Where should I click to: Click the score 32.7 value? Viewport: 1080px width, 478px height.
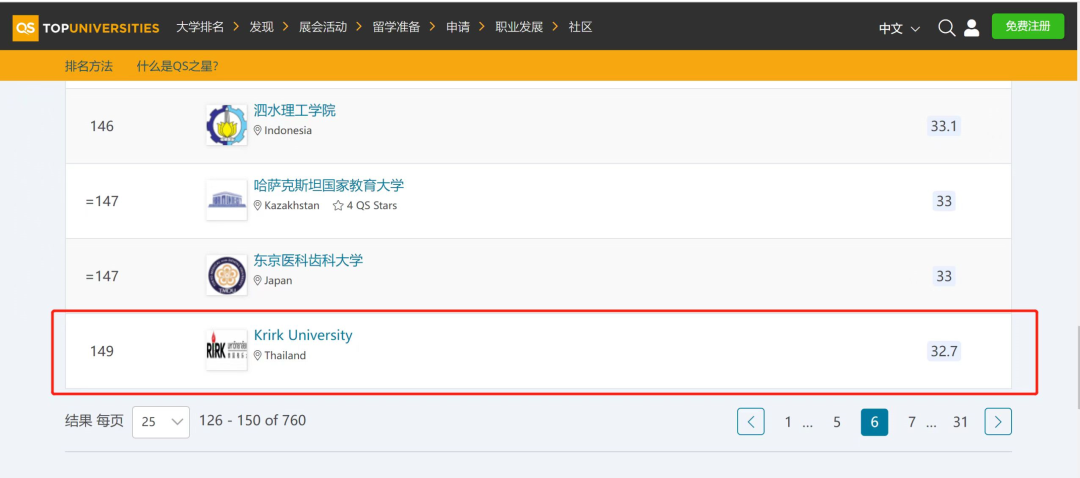(x=944, y=351)
